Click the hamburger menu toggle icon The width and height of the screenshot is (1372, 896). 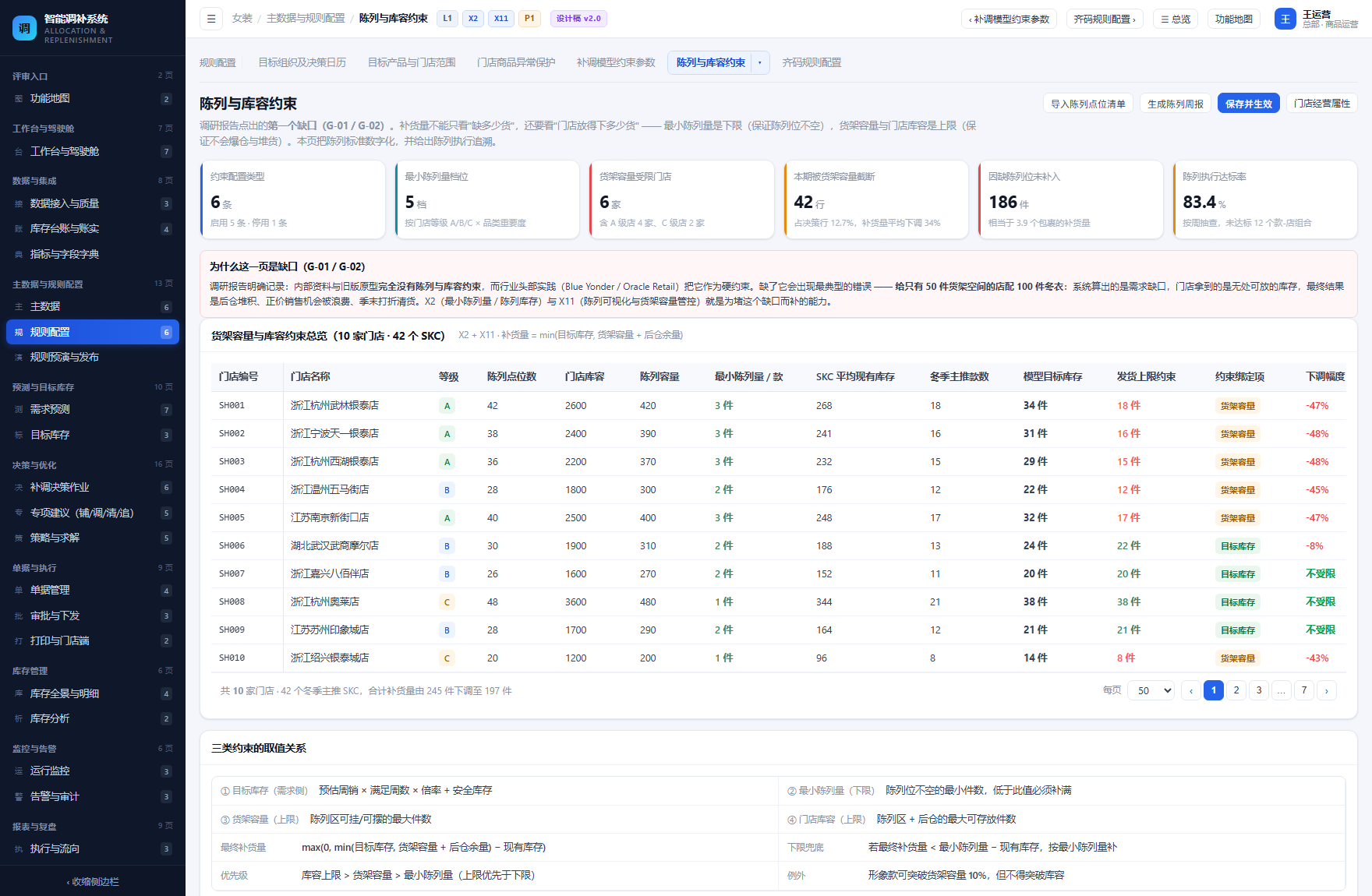tap(211, 19)
